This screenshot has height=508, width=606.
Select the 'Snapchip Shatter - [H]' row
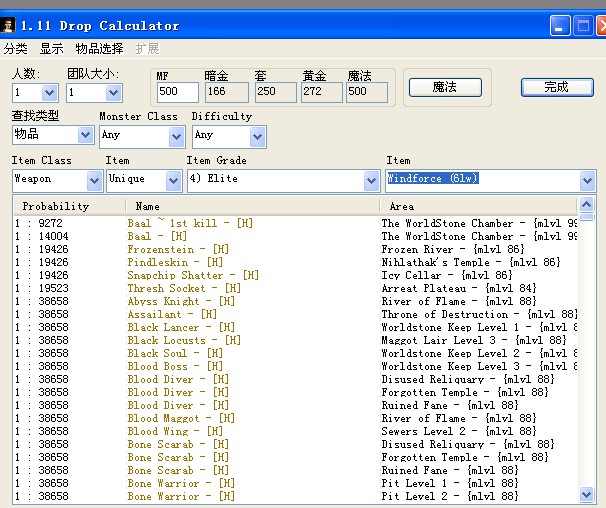pos(296,275)
